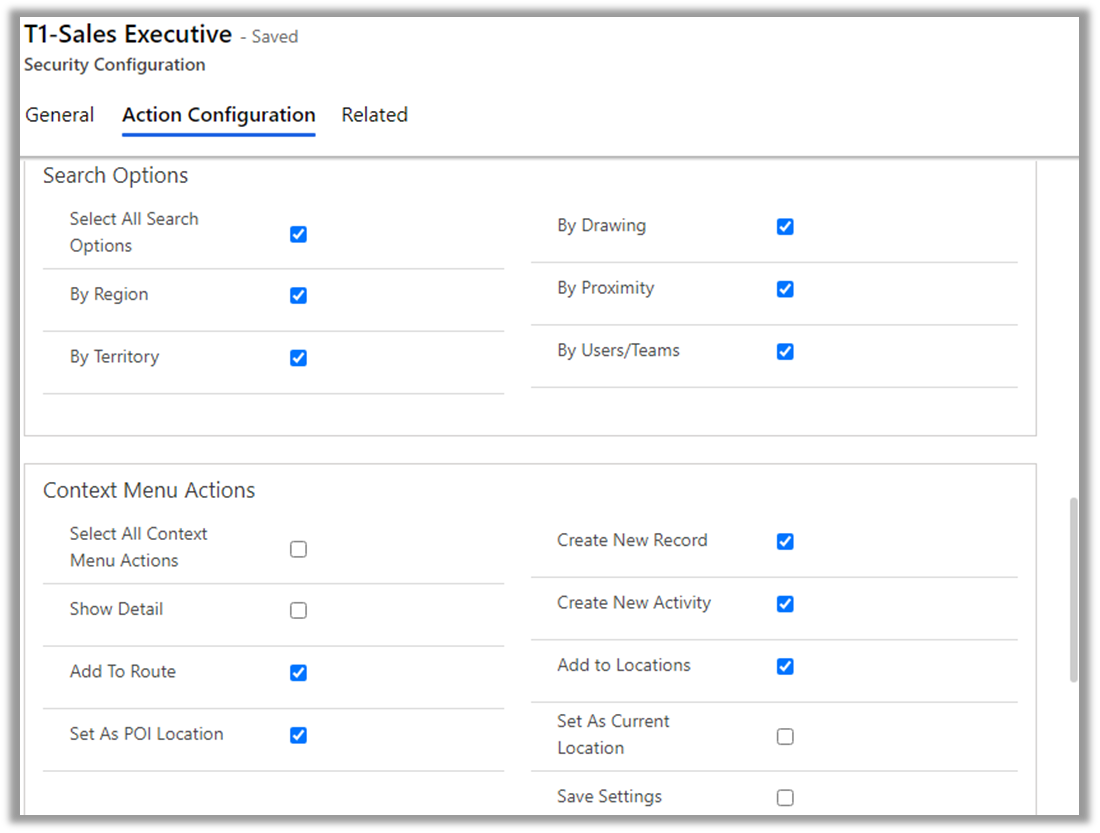Image resolution: width=1100 pixels, height=833 pixels.
Task: Disable the Create New Record checkbox
Action: coord(785,542)
